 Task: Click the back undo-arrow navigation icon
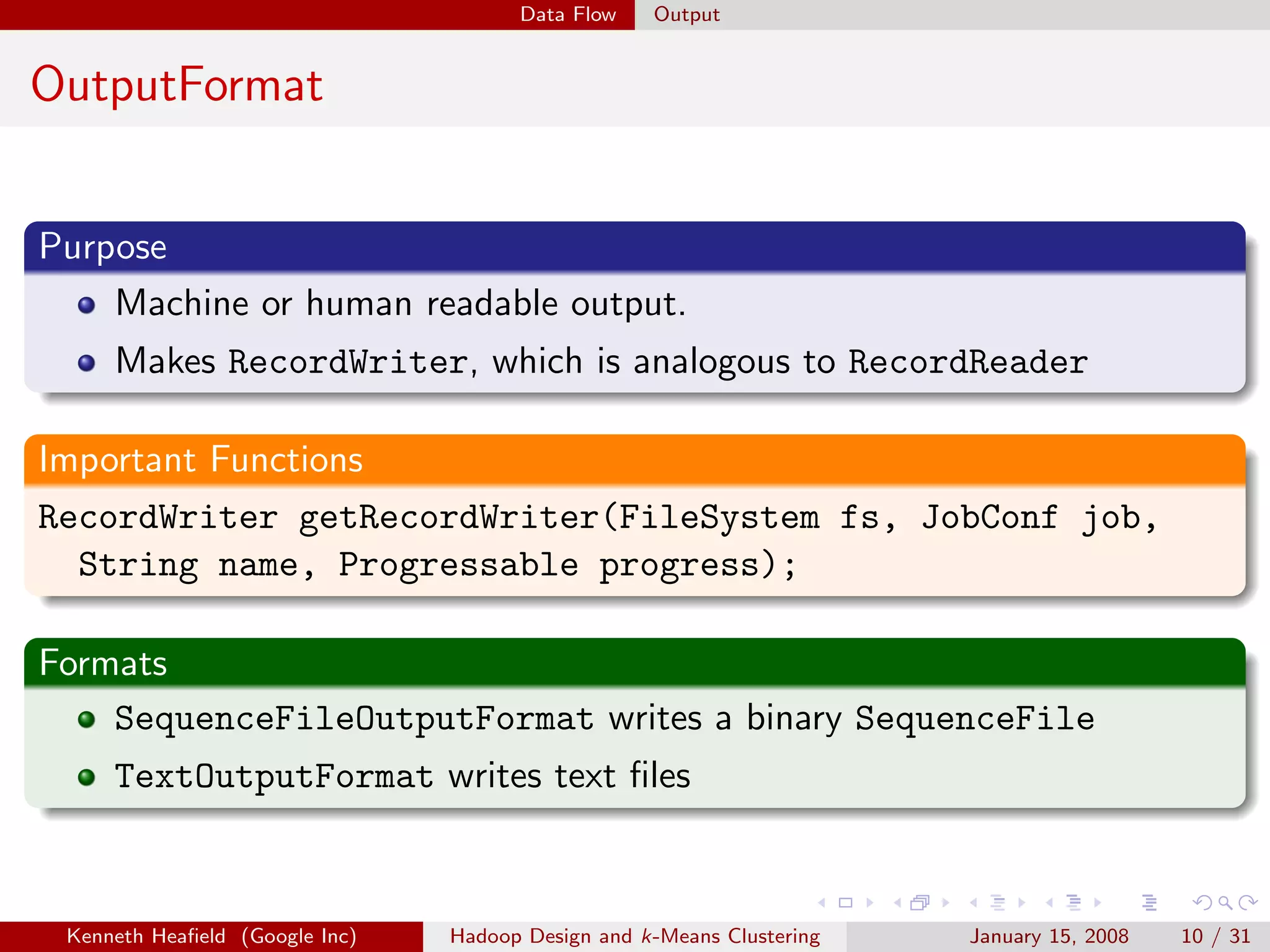[x=1202, y=902]
